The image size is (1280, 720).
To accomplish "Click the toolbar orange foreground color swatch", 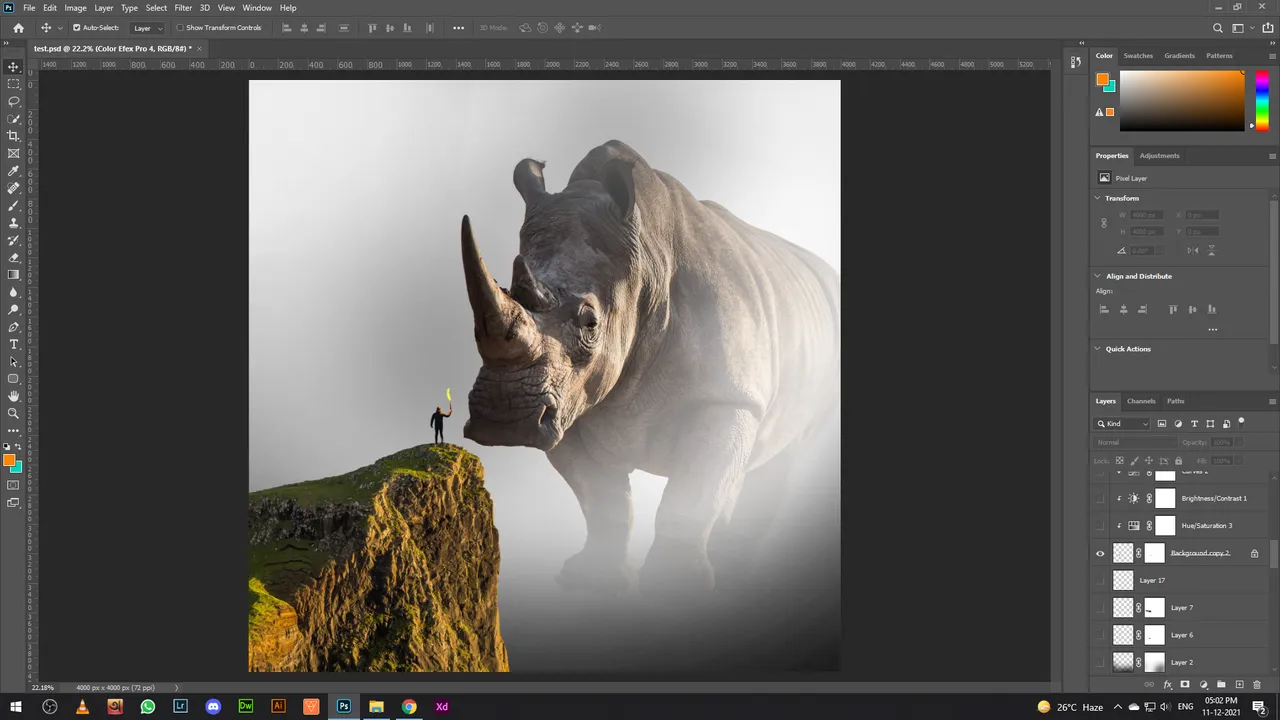I will coord(9,461).
